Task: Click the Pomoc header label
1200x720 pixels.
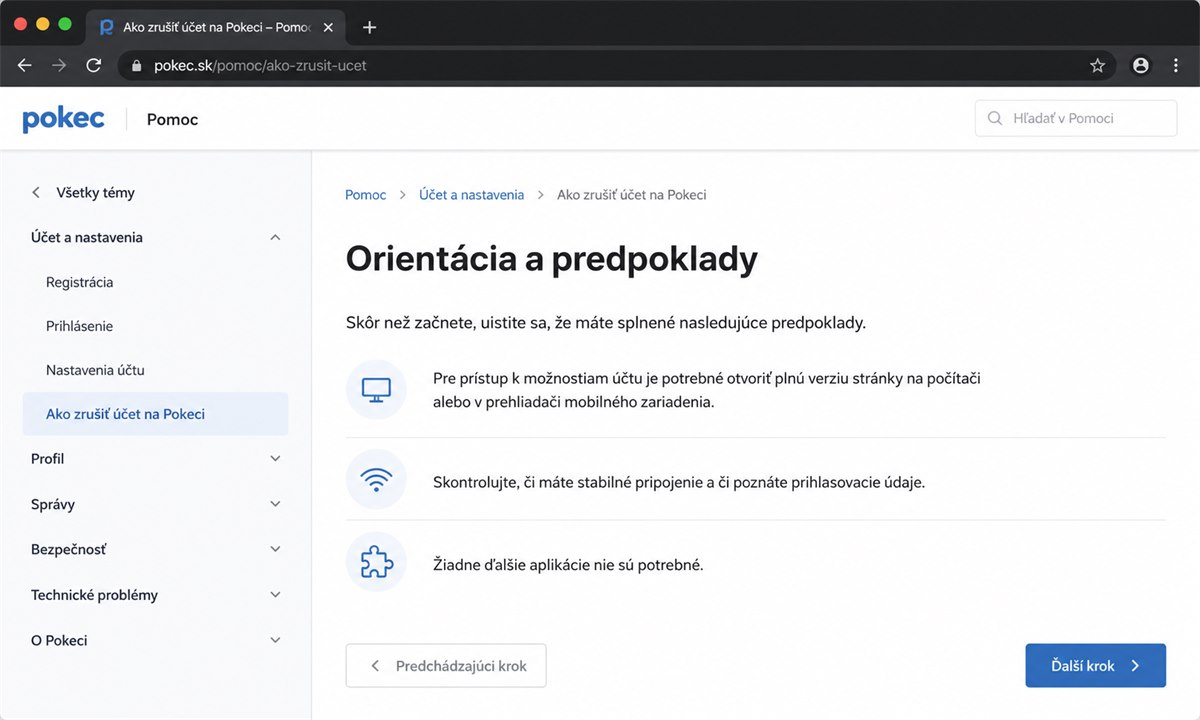Action: (172, 119)
